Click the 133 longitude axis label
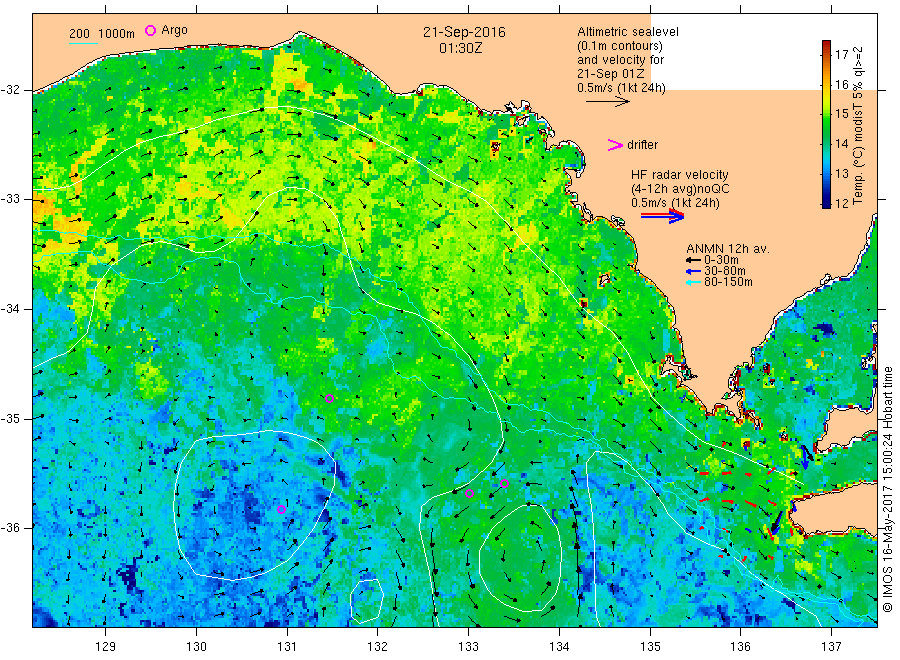The height and width of the screenshot is (660, 900). pos(468,647)
